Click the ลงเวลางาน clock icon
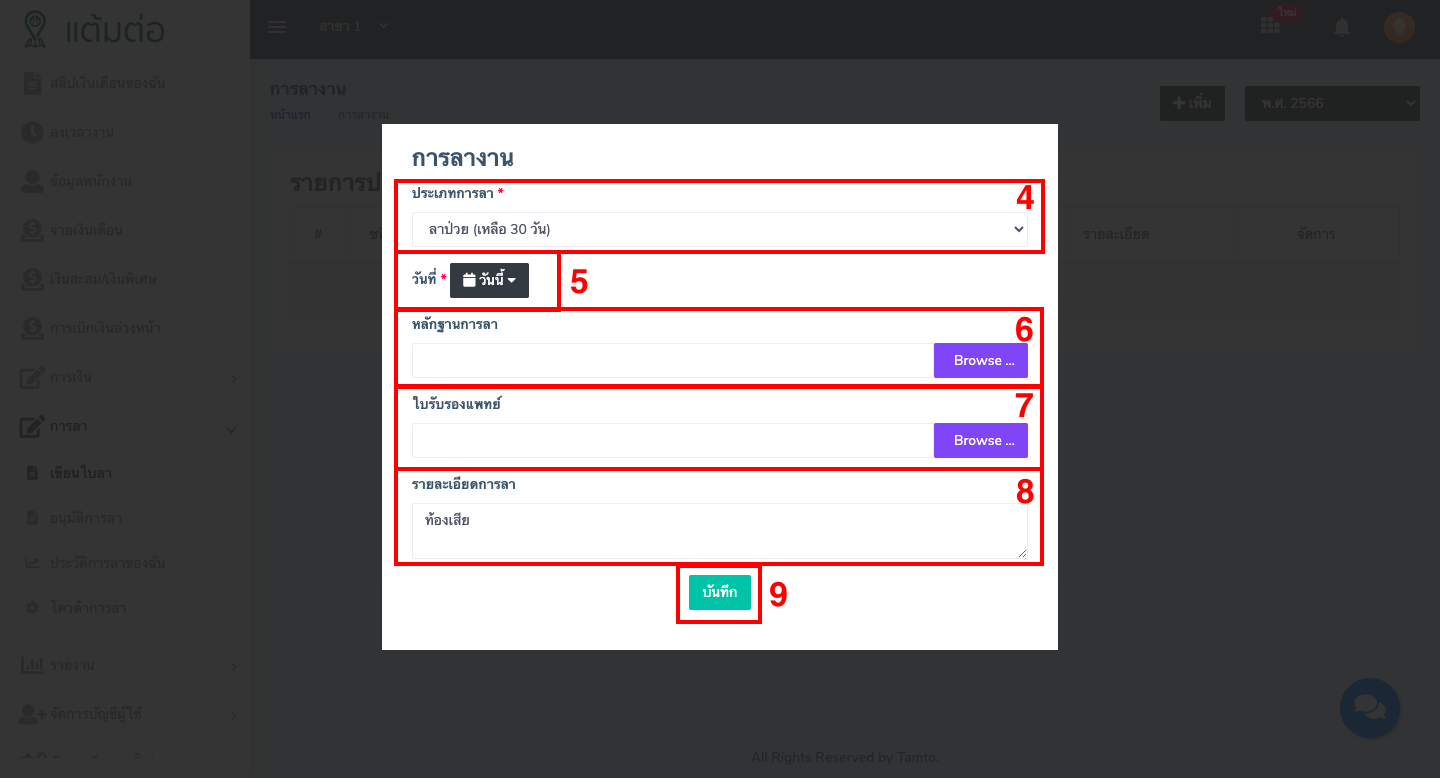The width and height of the screenshot is (1440, 778). click(x=32, y=132)
